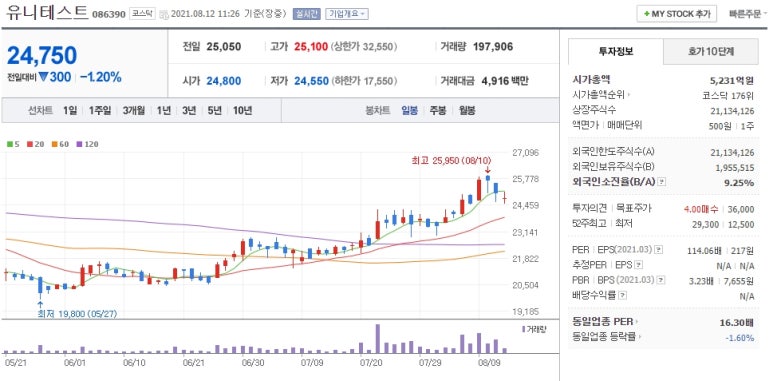Click the 실시간 badge button
This screenshot has height=381, width=773.
coord(306,14)
